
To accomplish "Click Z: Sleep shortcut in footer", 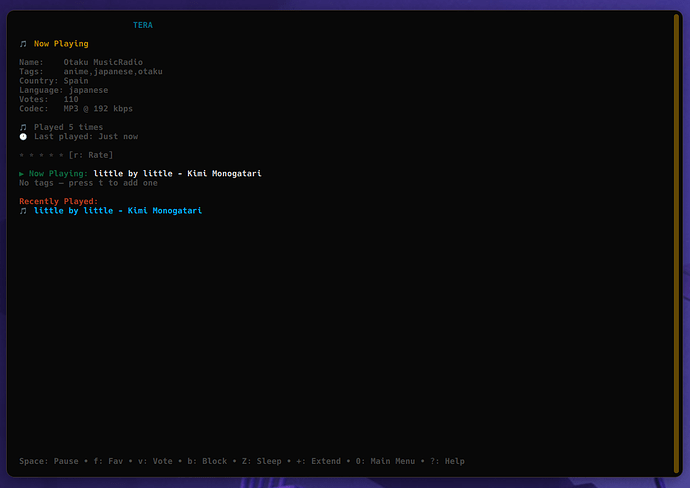I will 262,461.
